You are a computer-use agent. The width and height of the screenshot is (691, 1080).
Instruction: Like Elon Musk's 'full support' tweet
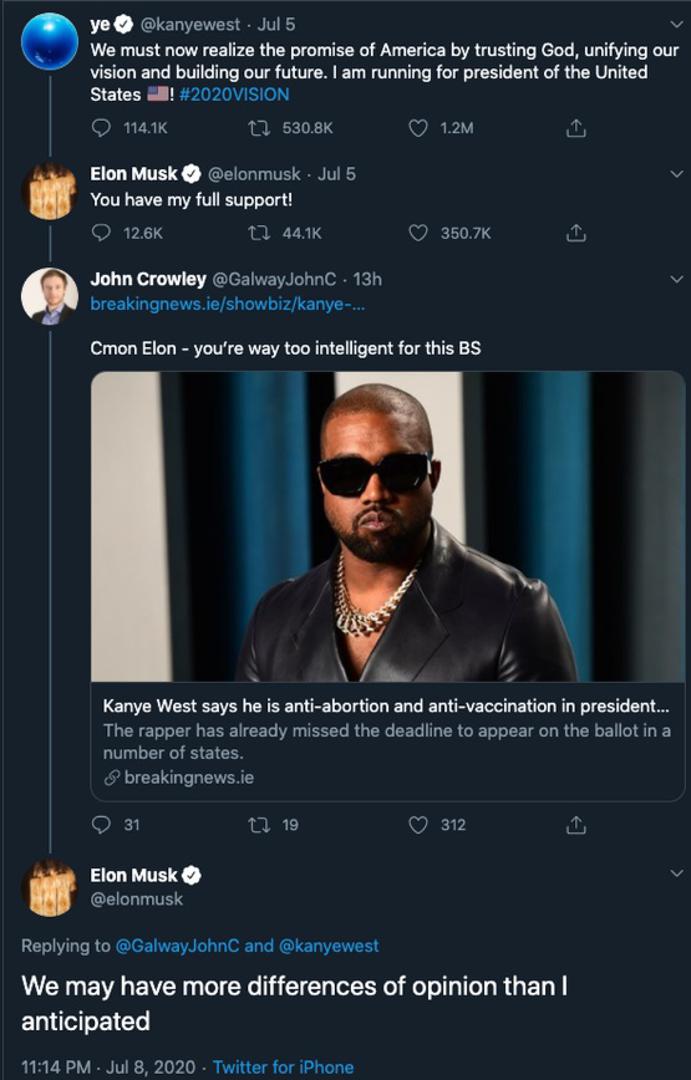(419, 232)
